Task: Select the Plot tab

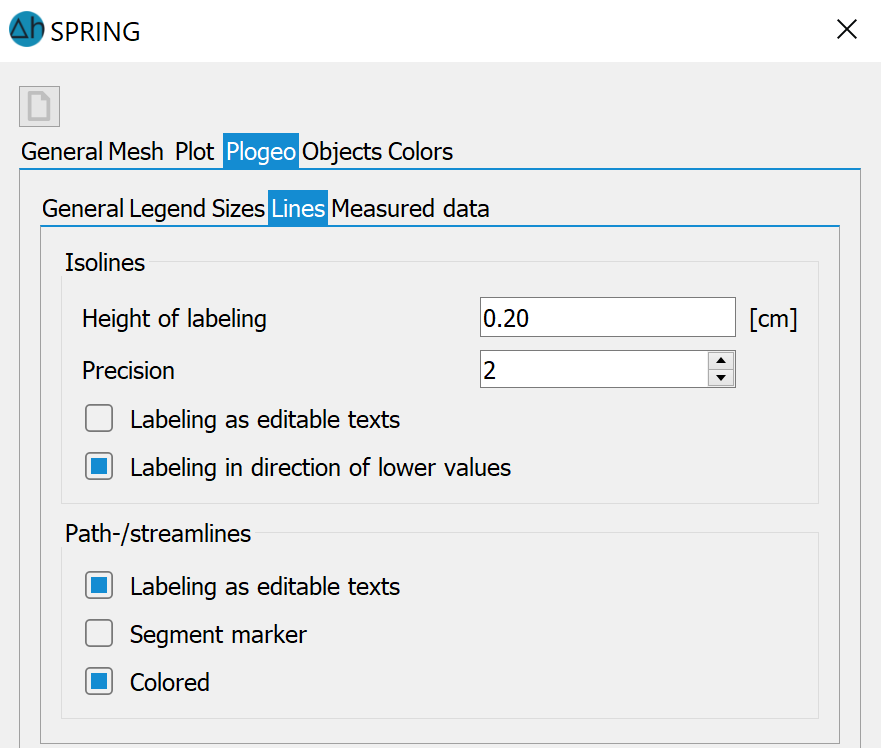Action: pyautogui.click(x=194, y=152)
